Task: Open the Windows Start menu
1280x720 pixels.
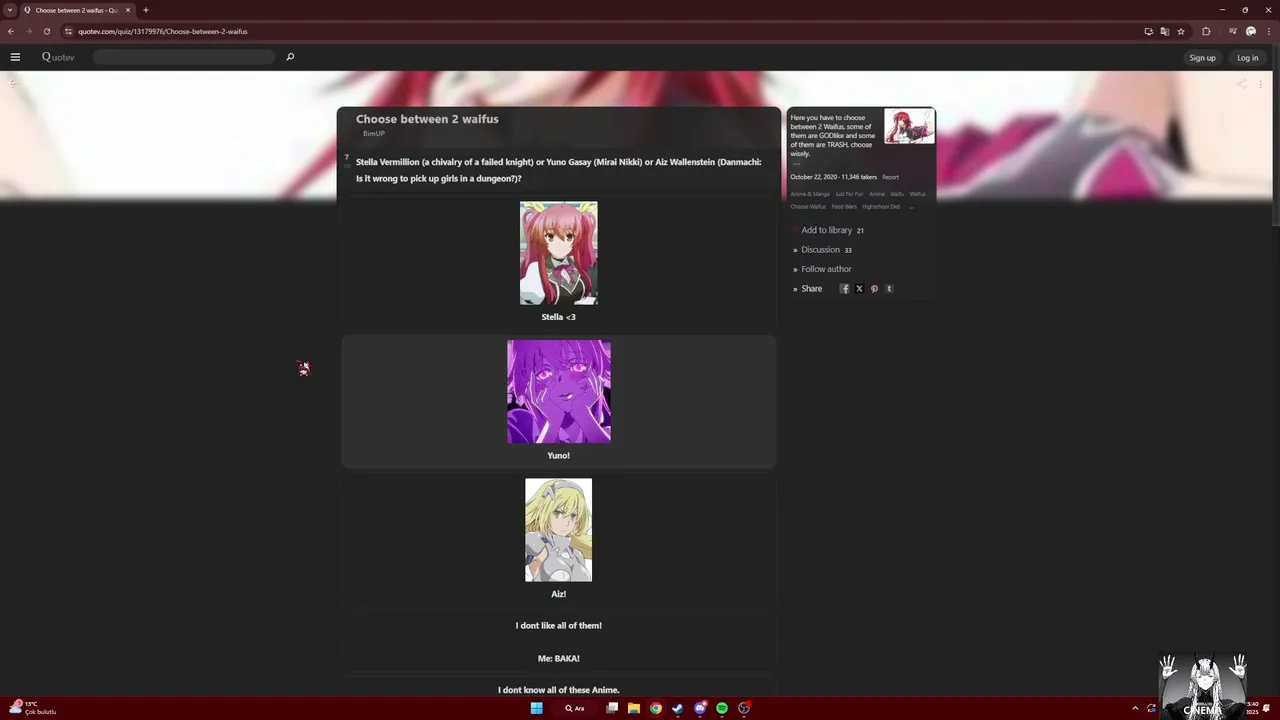Action: 536,708
